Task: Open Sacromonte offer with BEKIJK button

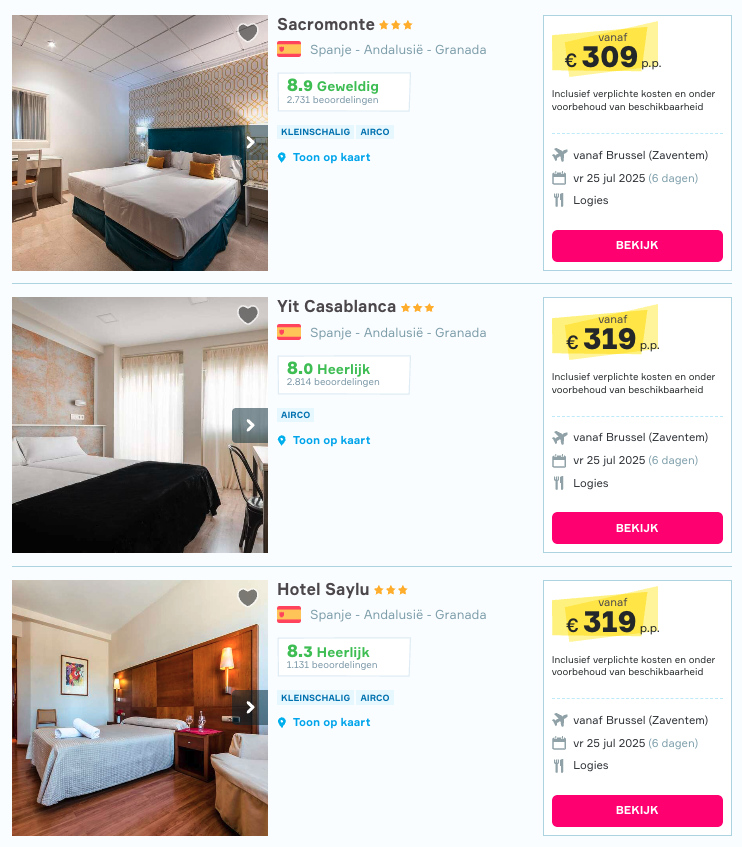Action: tap(637, 246)
